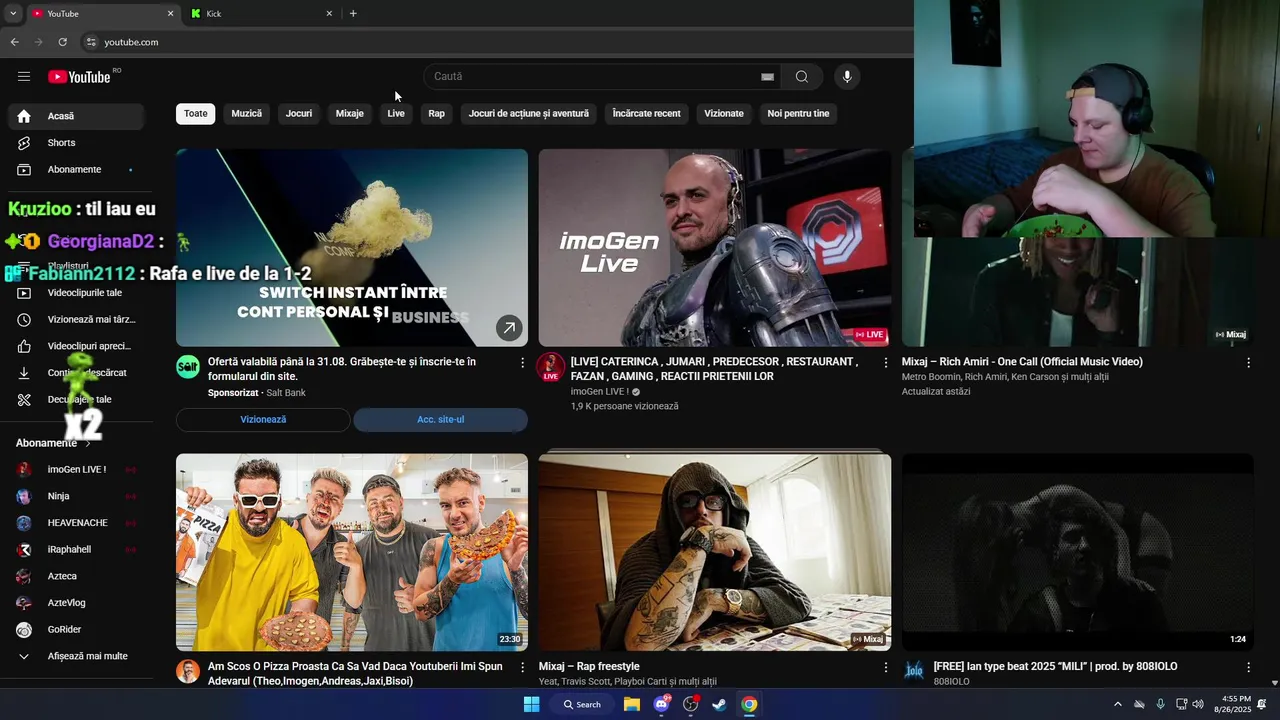
Task: Open Windows Start menu
Action: point(532,704)
